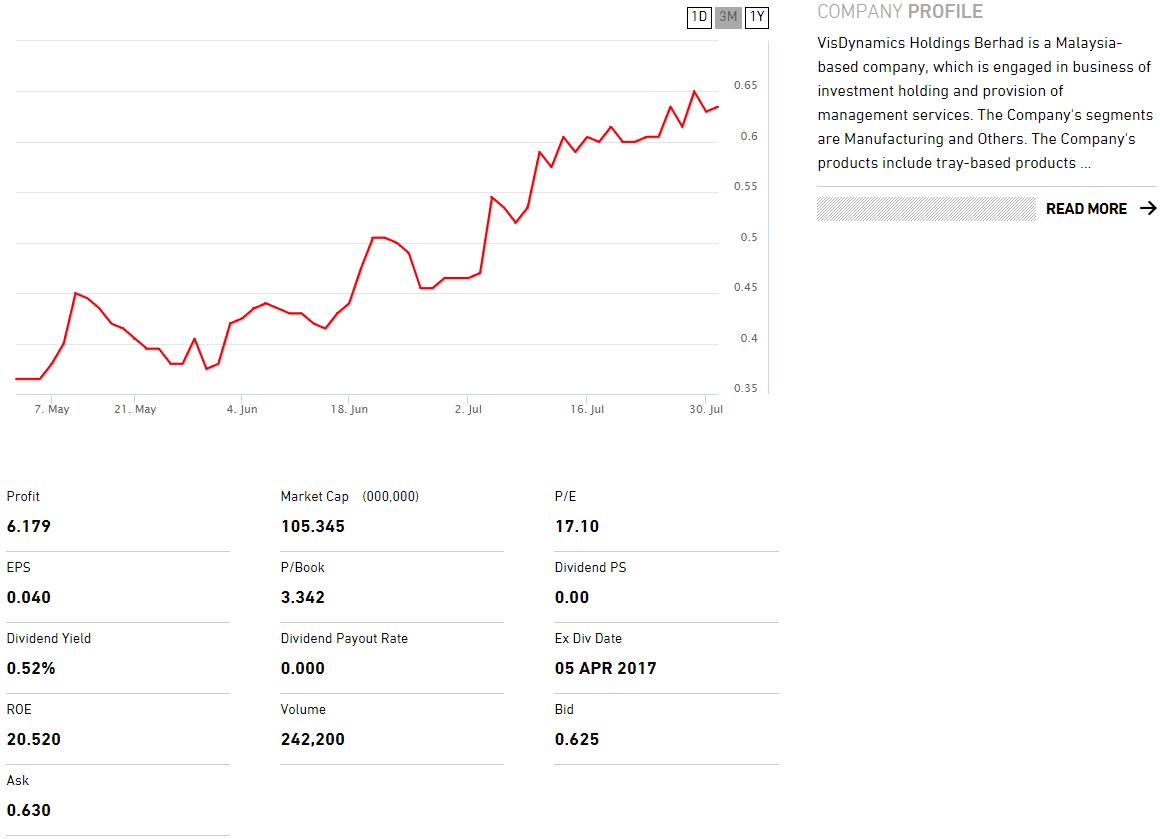Switch chart to 1D range
This screenshot has height=839, width=1160.
(700, 17)
